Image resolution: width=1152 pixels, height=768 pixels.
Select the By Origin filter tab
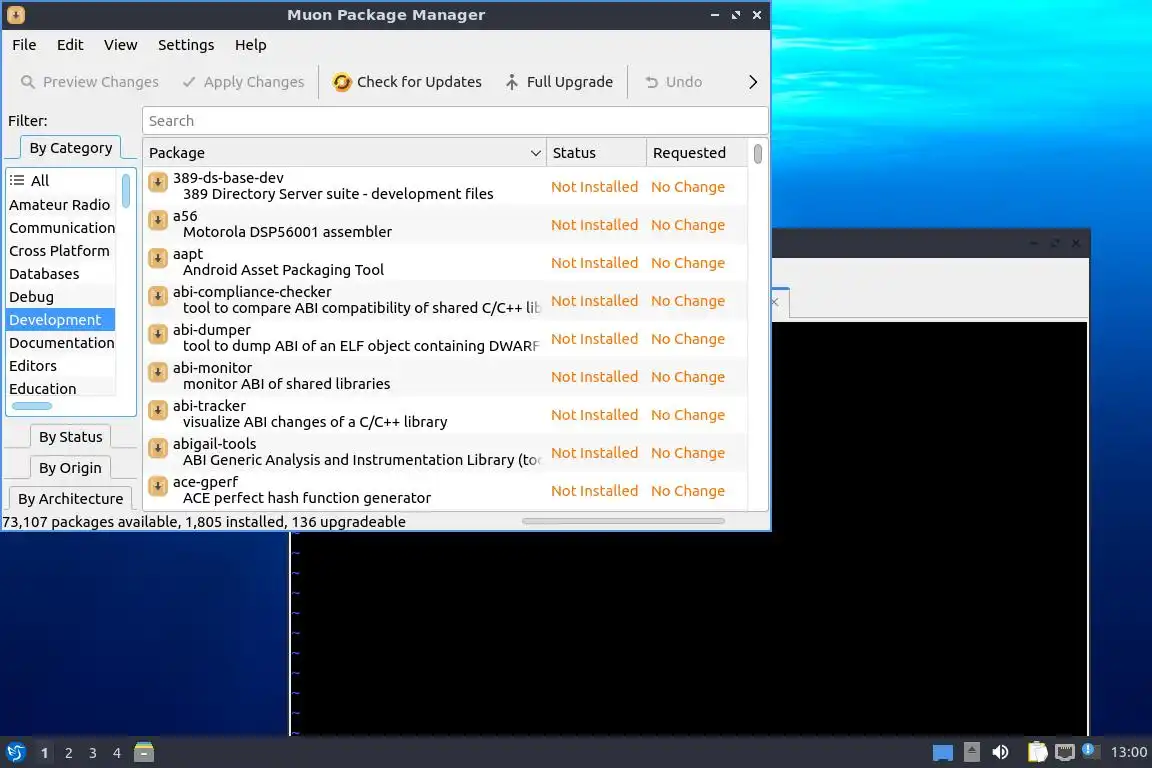pos(71,467)
